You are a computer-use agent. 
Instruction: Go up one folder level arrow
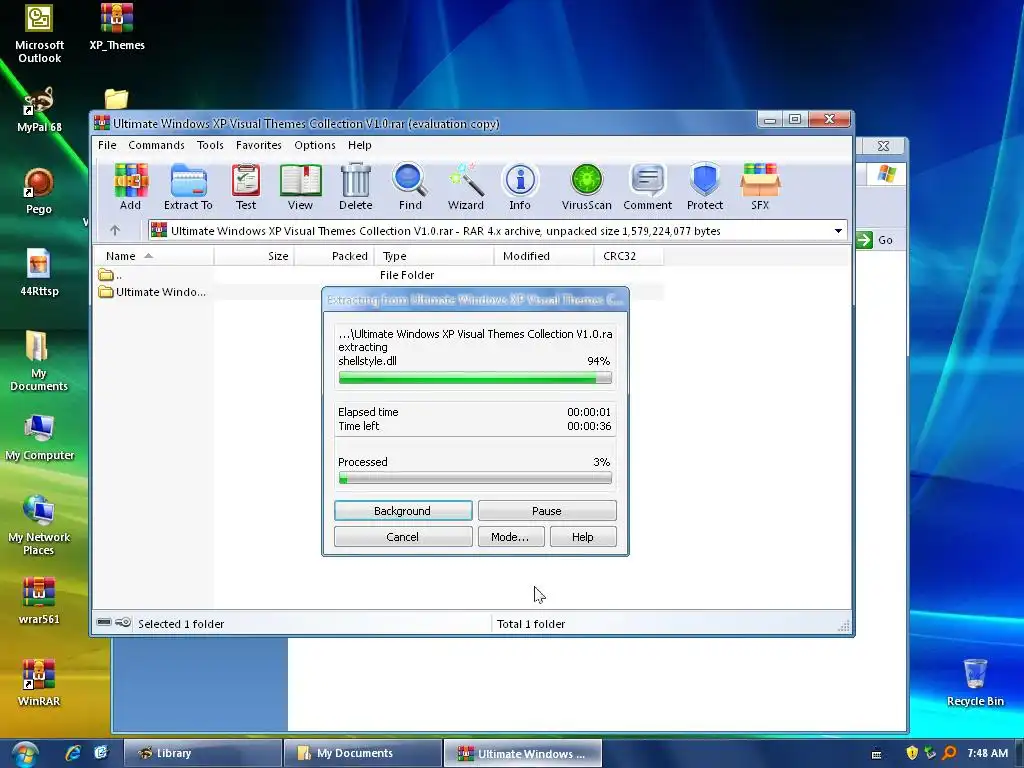pyautogui.click(x=115, y=231)
